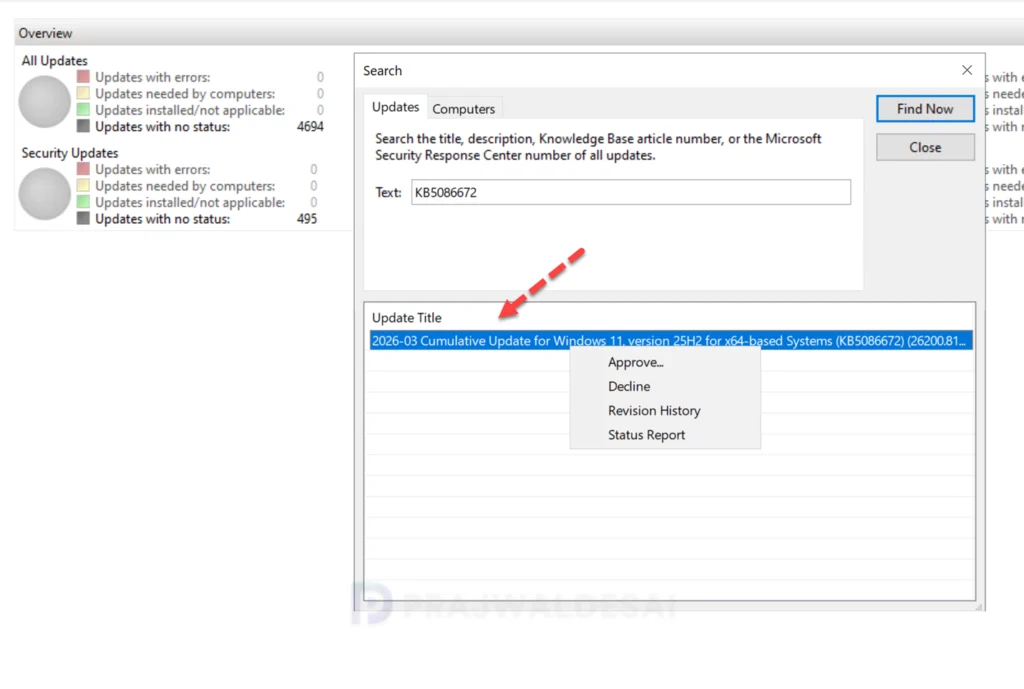Click the Find Now button
Viewport: 1024px width, 689px height.
tap(925, 109)
